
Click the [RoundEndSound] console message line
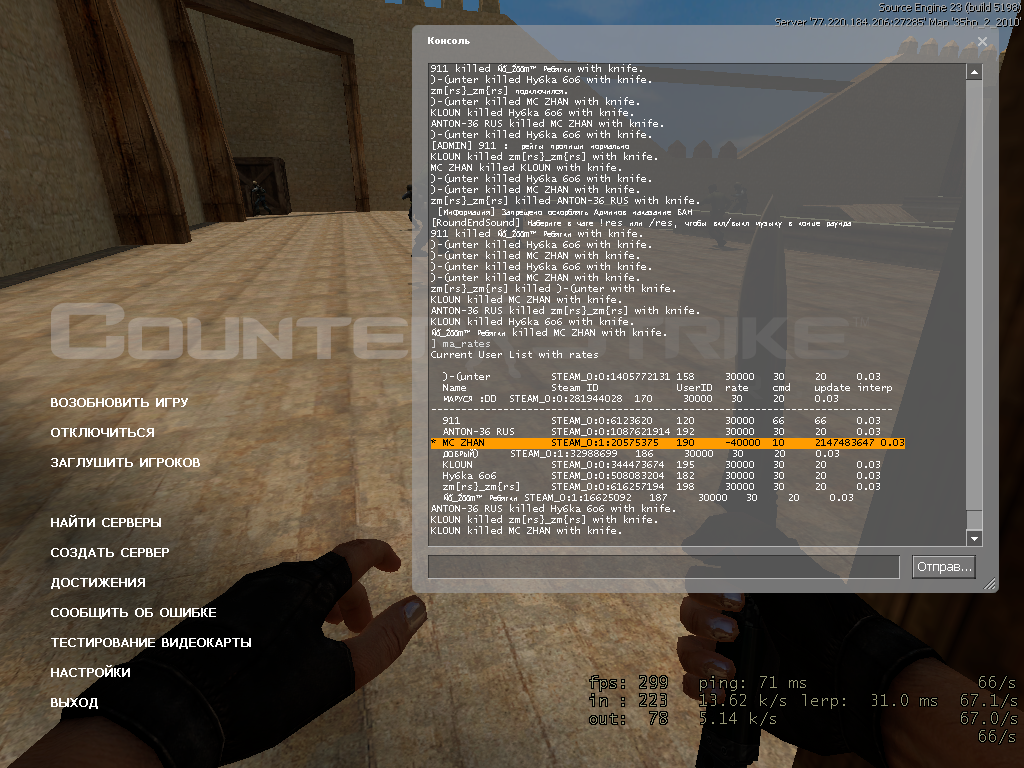[641, 223]
